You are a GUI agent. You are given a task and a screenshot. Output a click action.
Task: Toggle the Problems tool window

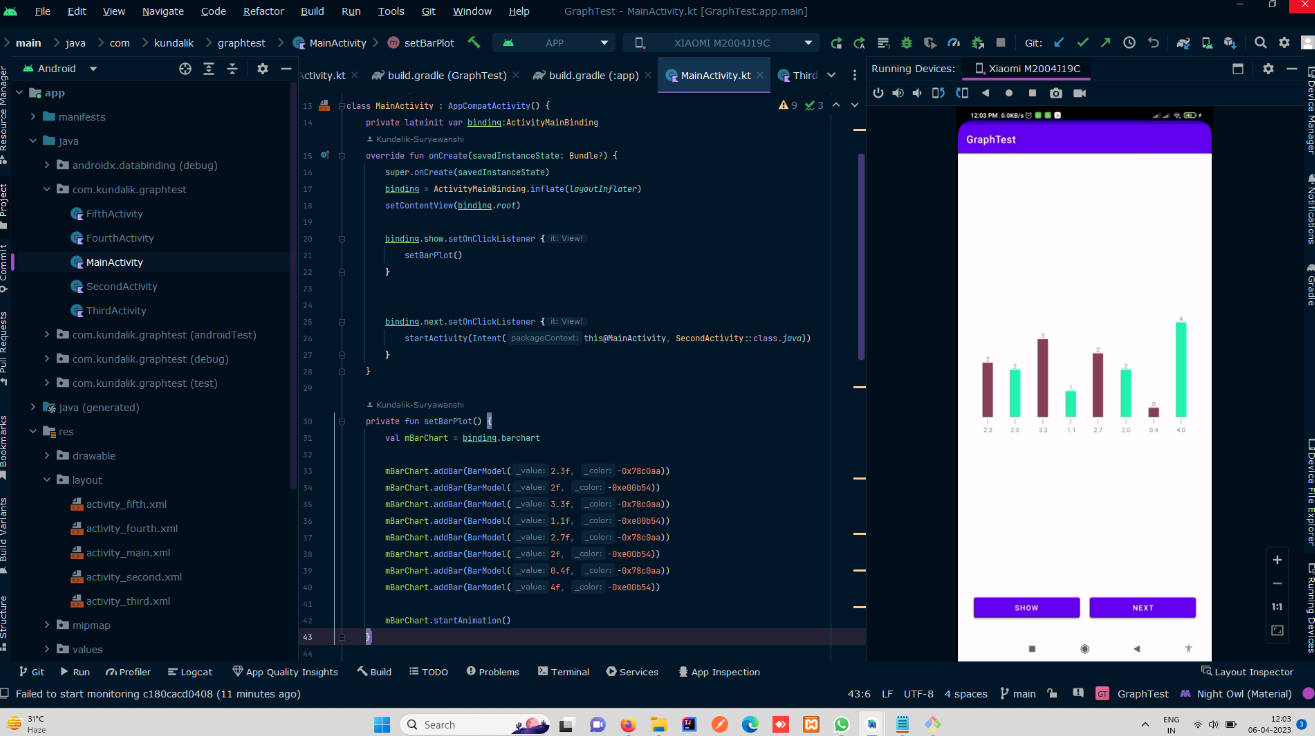point(492,672)
